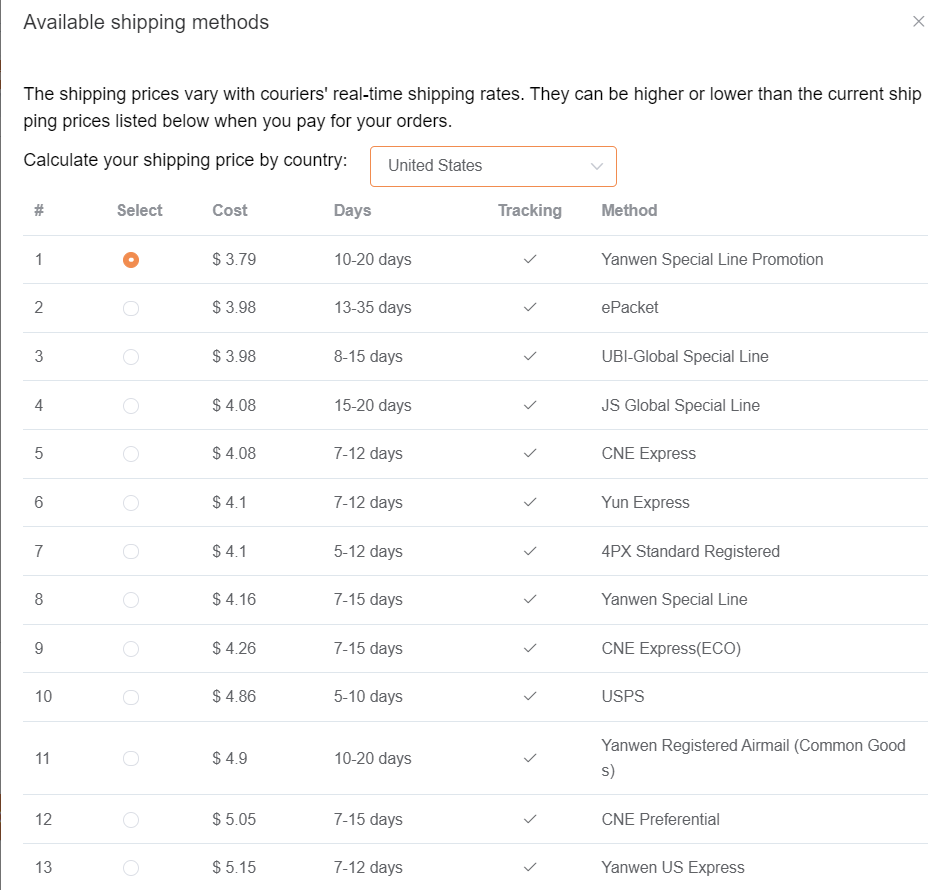Close the Available shipping methods dialog
Viewport: 950px width, 890px height.
(918, 22)
